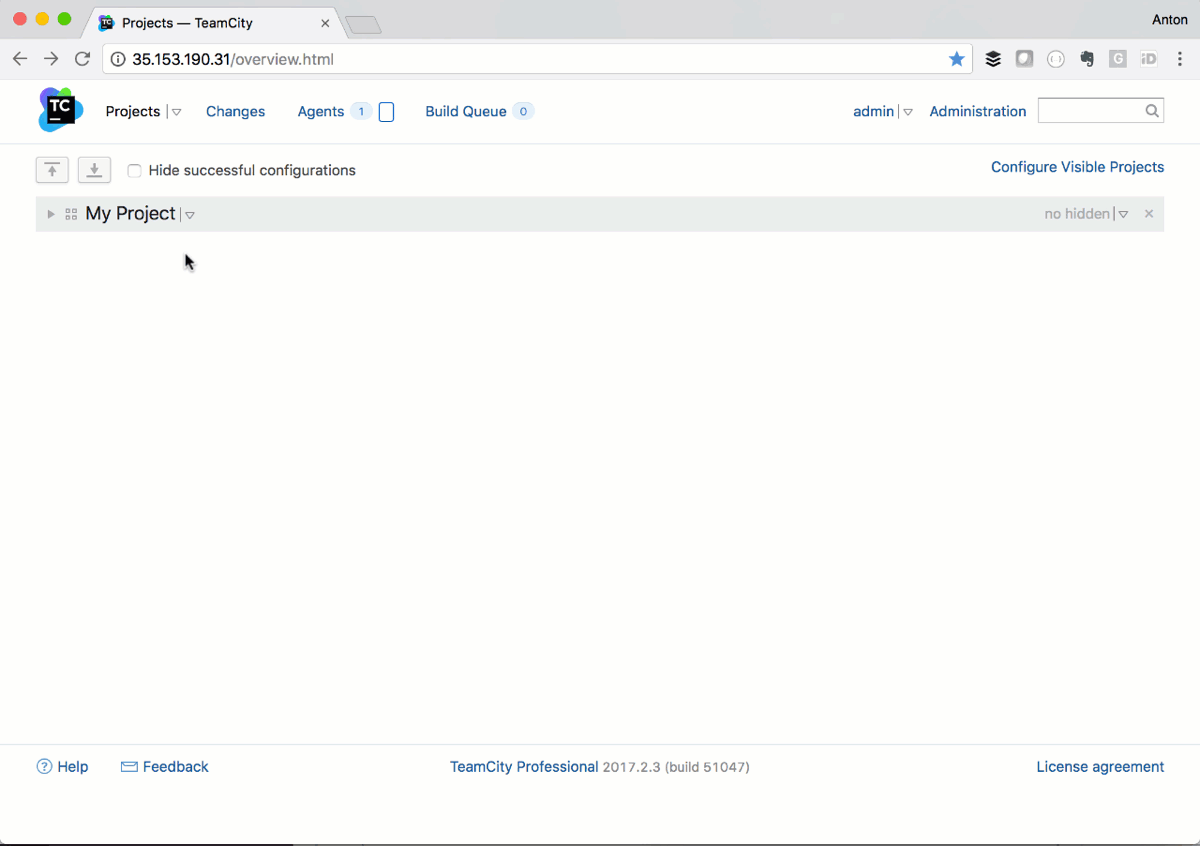This screenshot has height=846, width=1200.
Task: Expand all projects using the down-arrow icon
Action: click(x=94, y=169)
